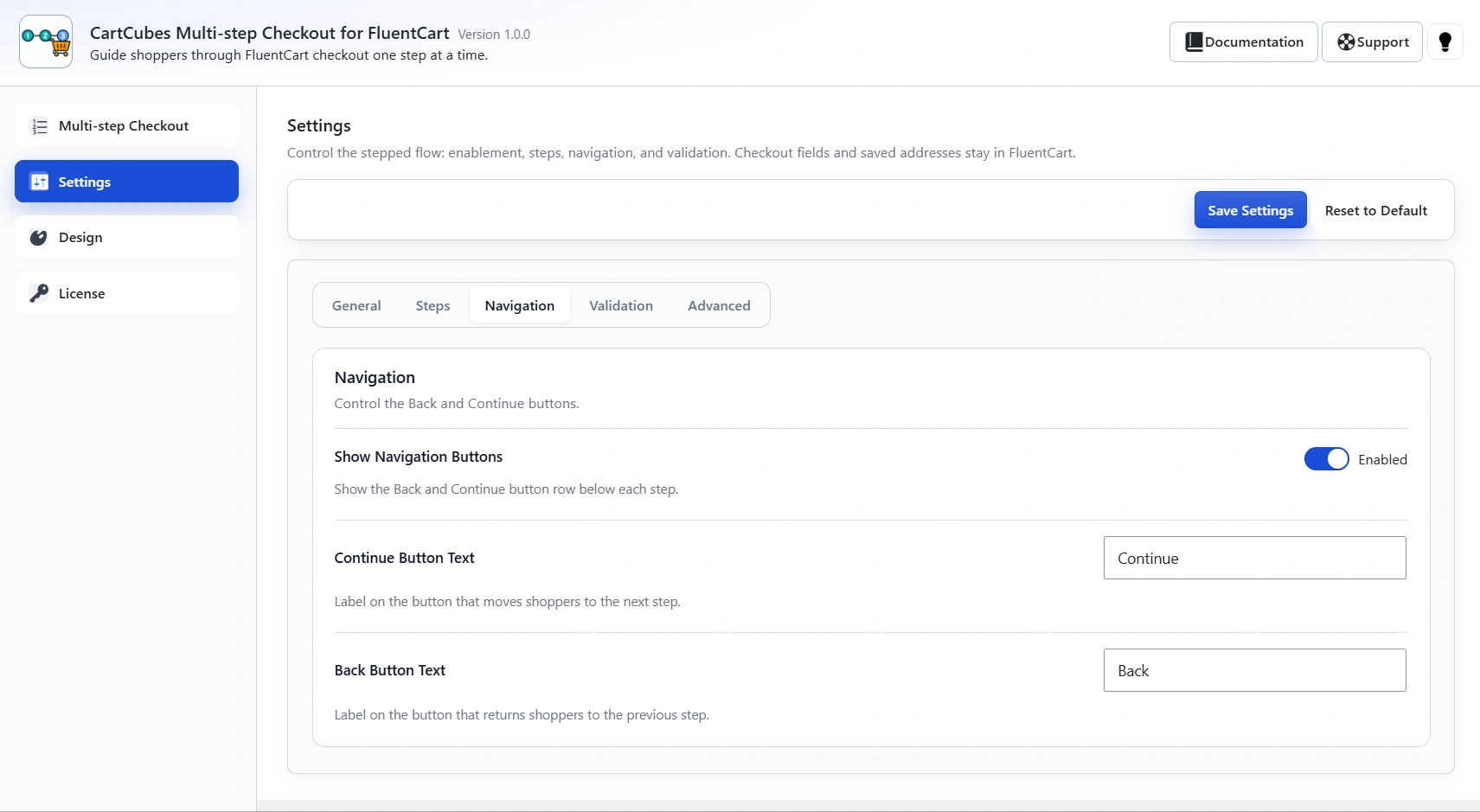The width and height of the screenshot is (1480, 812).
Task: Go to the Validation tab
Action: 621,305
